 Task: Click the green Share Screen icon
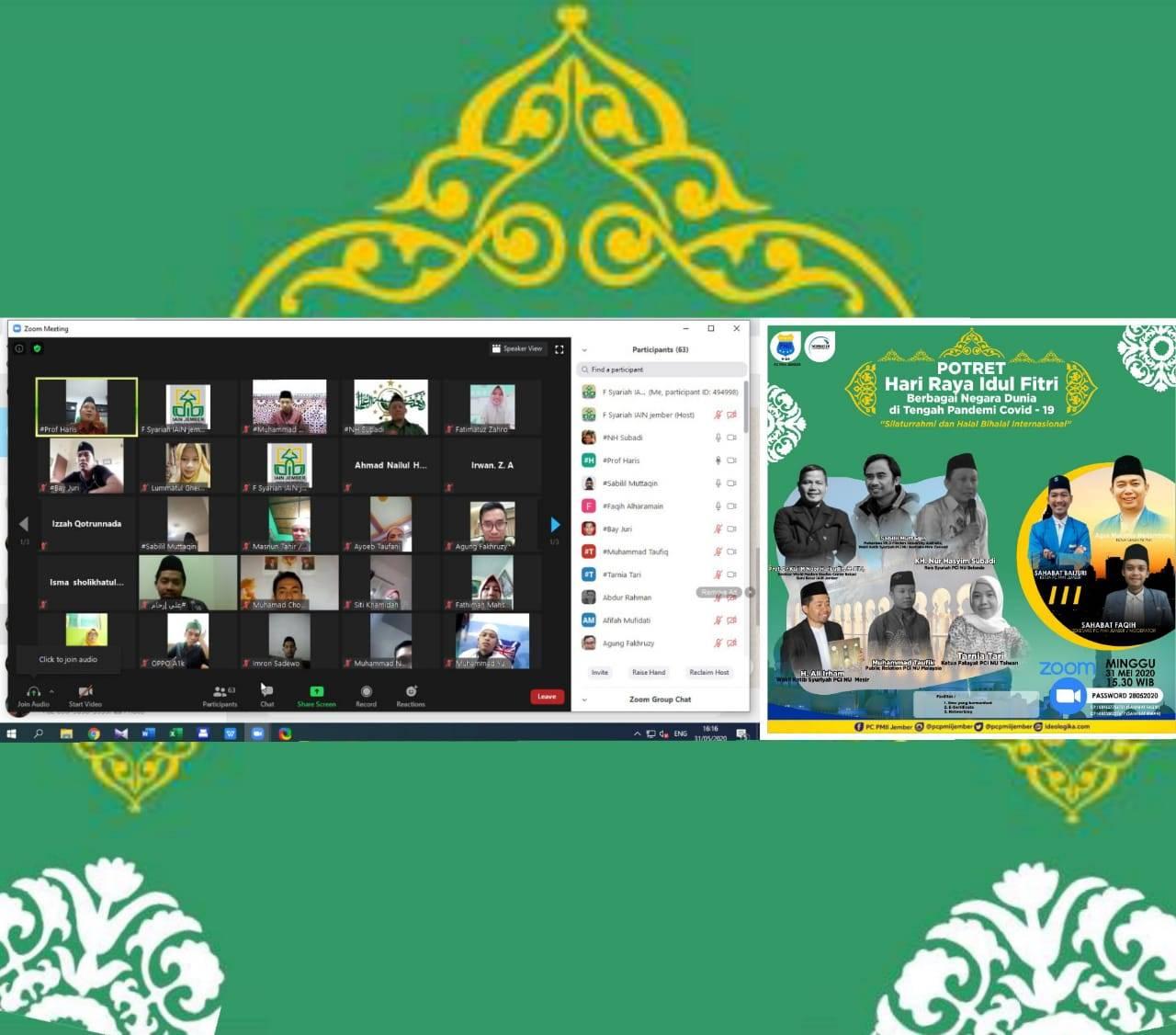316,691
